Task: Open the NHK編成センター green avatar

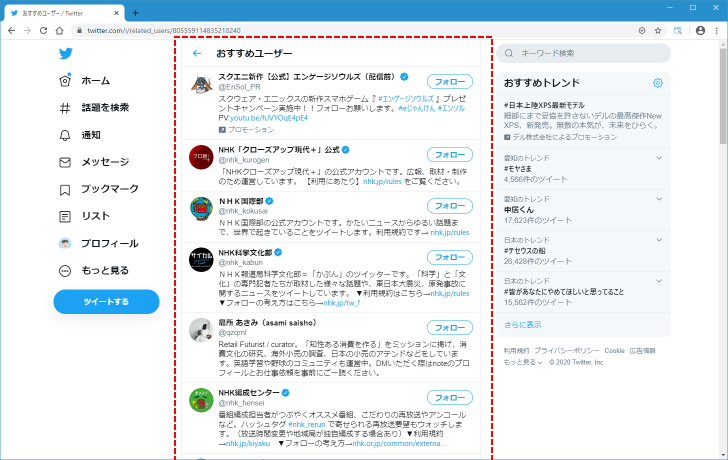Action: pos(201,401)
